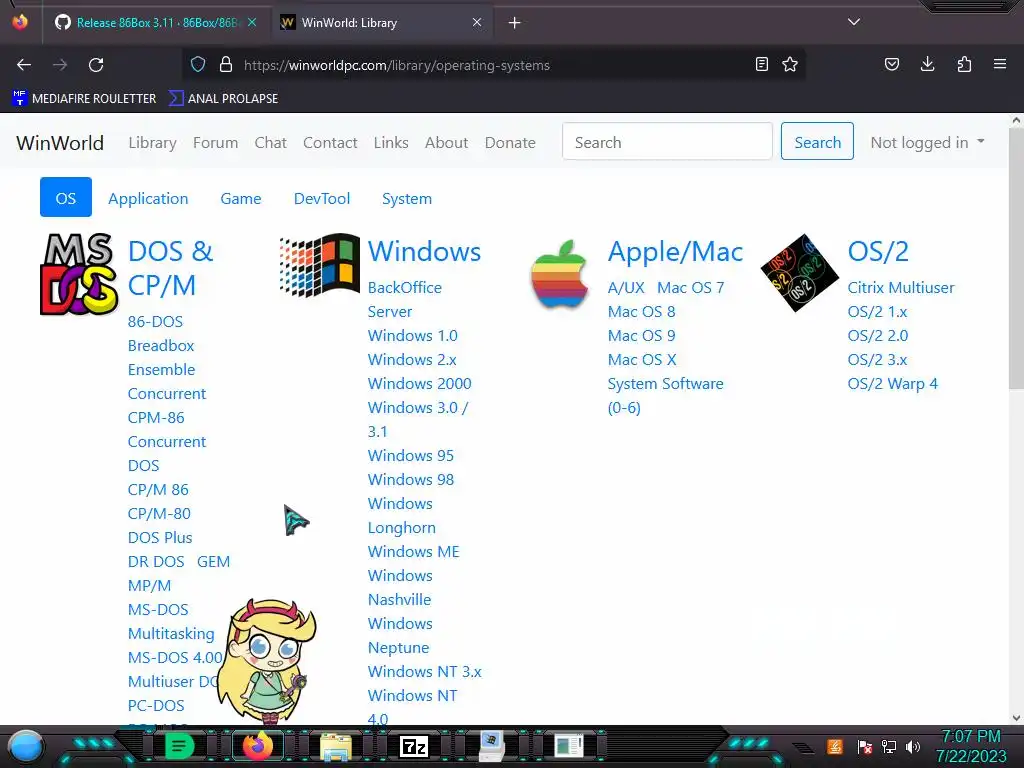Image resolution: width=1024 pixels, height=768 pixels.
Task: Open the Windows NT 3.x link
Action: click(x=424, y=671)
